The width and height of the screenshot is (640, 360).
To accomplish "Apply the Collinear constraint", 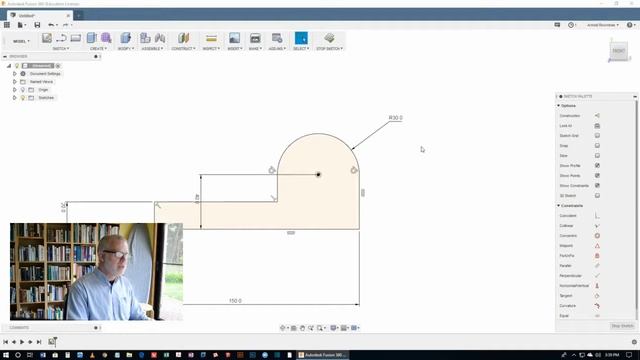I will coord(597,226).
